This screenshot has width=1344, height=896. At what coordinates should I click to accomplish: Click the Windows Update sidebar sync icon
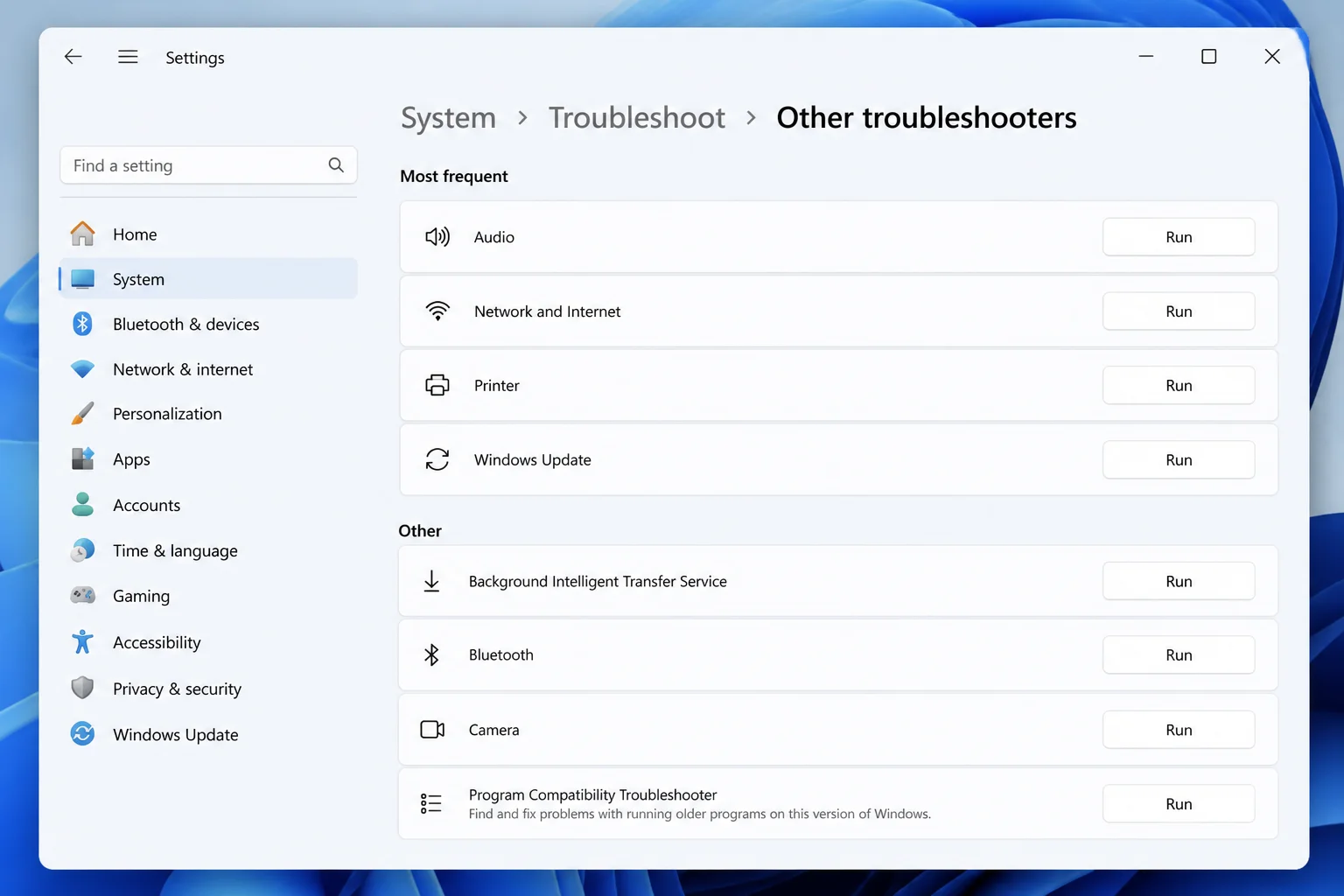82,733
